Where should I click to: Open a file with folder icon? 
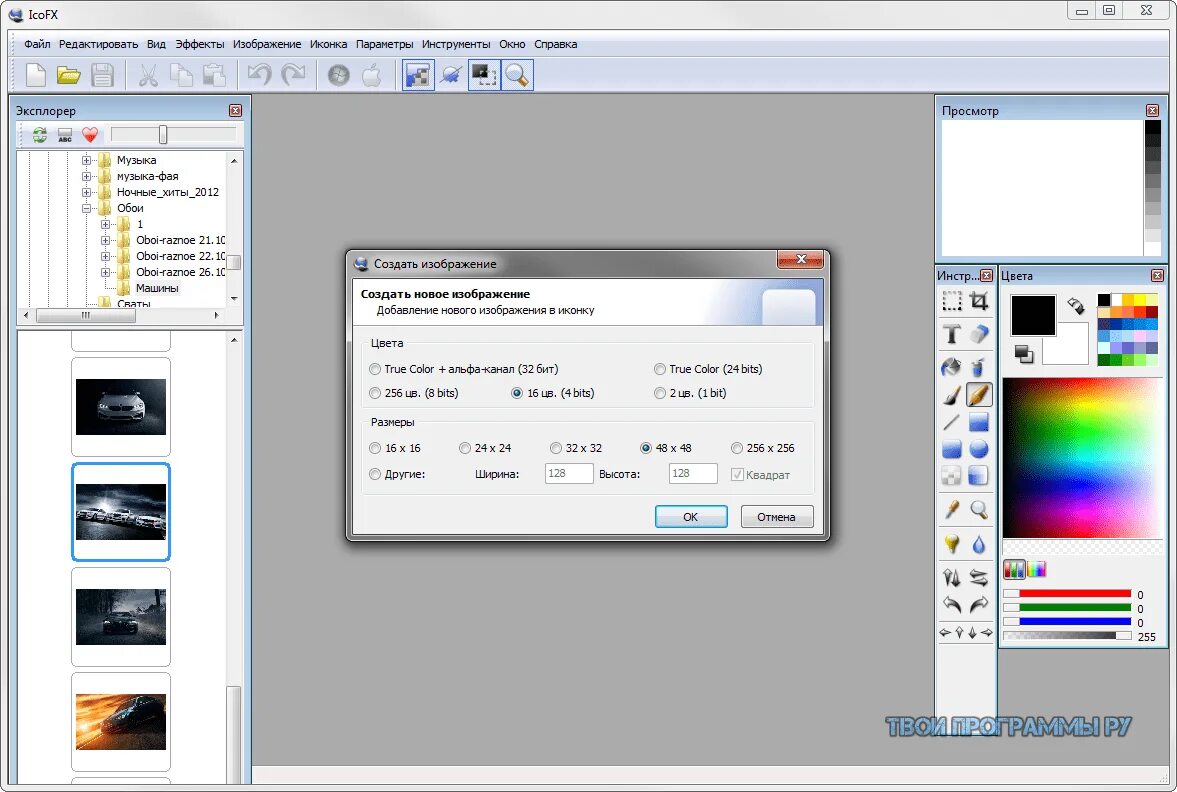point(68,75)
